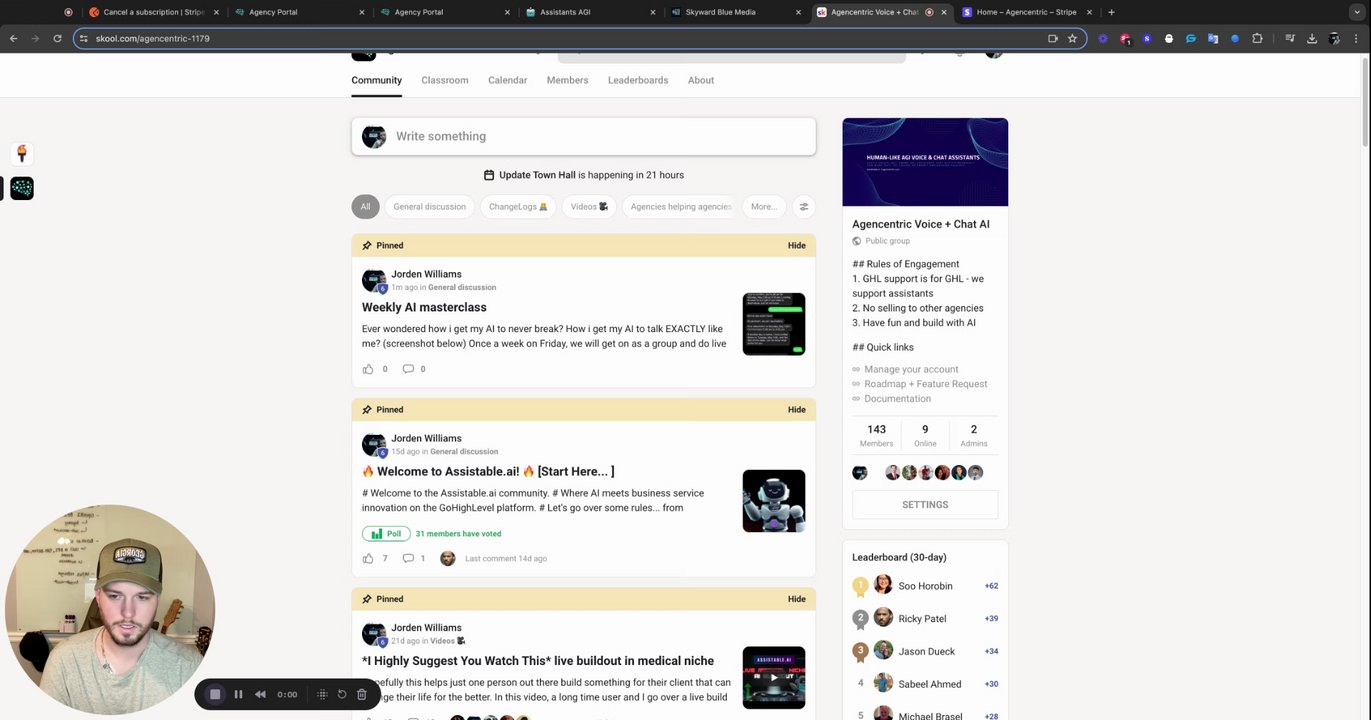Open the Weekly AI masterclass post title
1371x720 pixels.
click(x=424, y=308)
